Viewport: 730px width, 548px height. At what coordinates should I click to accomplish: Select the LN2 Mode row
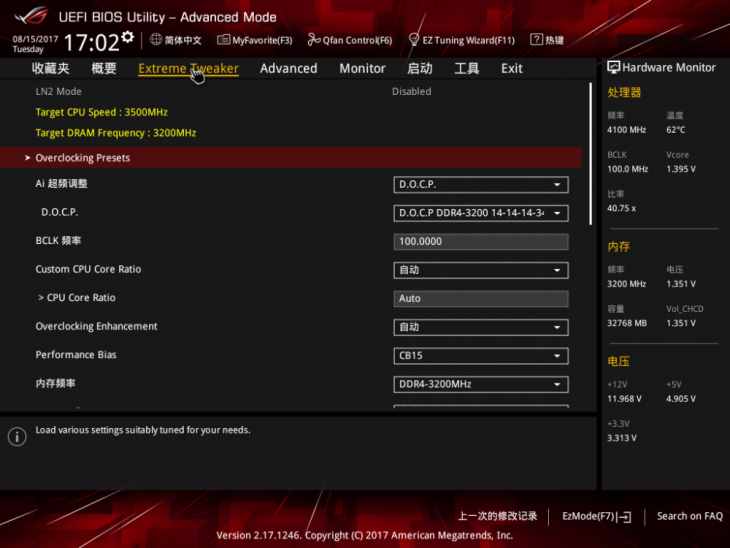(x=291, y=92)
